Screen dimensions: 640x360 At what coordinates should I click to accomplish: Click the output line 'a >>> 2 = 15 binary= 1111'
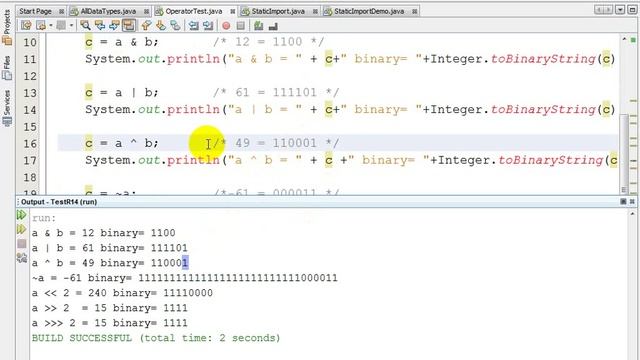(x=110, y=323)
